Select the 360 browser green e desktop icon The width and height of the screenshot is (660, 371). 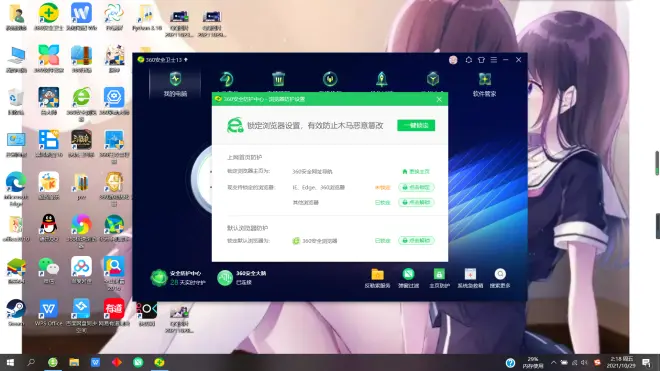81,104
